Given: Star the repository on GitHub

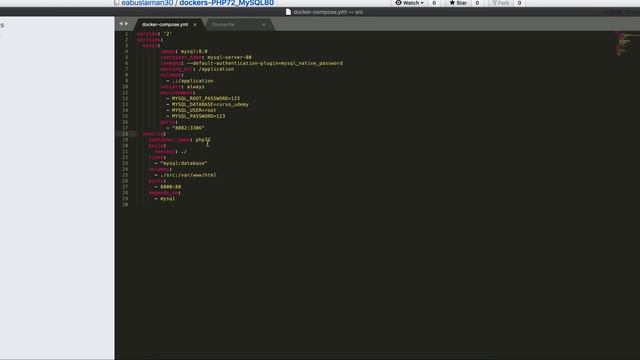Looking at the screenshot, I should coord(458,3).
